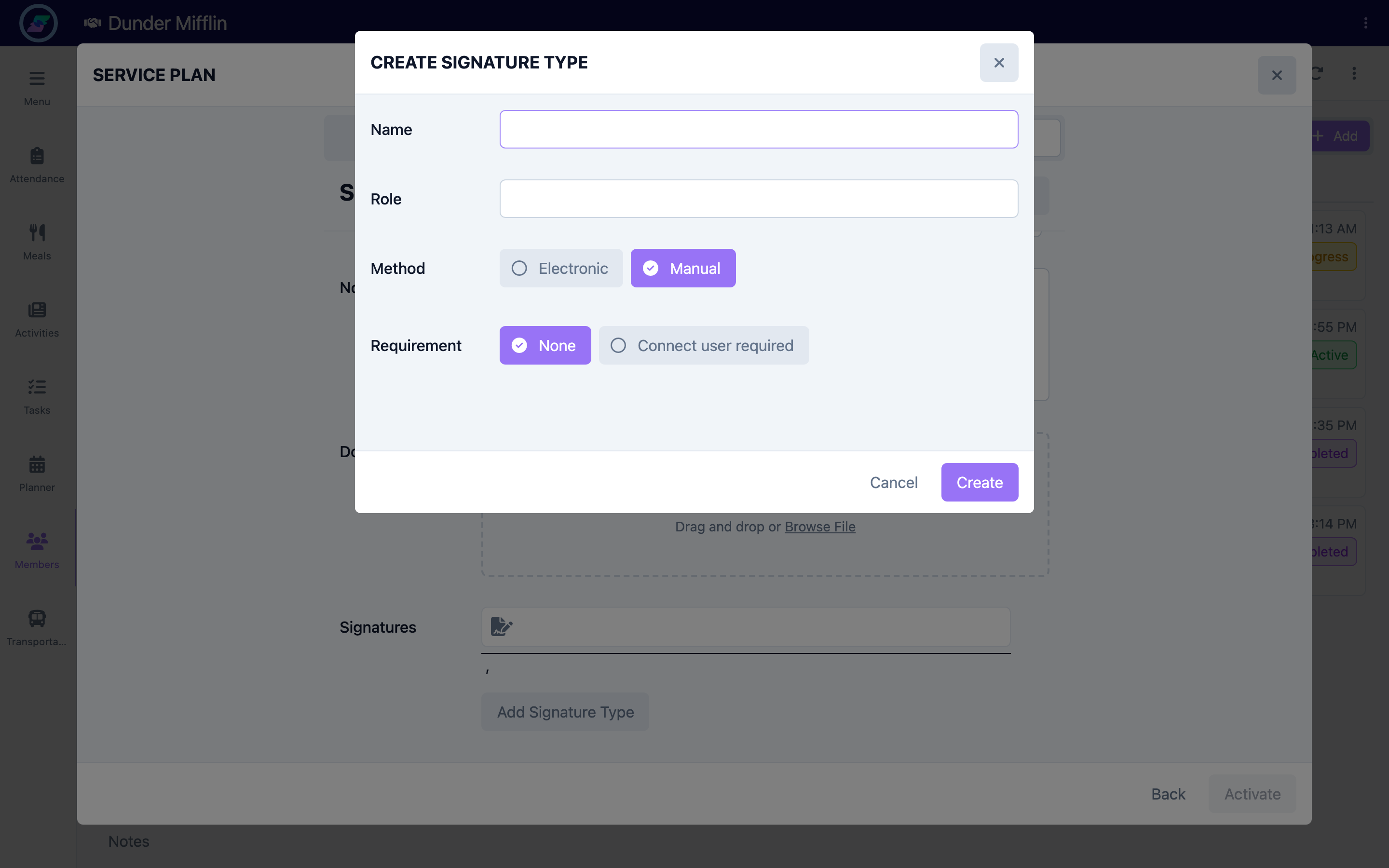The height and width of the screenshot is (868, 1389).
Task: Open Activities newspaper icon
Action: click(37, 310)
